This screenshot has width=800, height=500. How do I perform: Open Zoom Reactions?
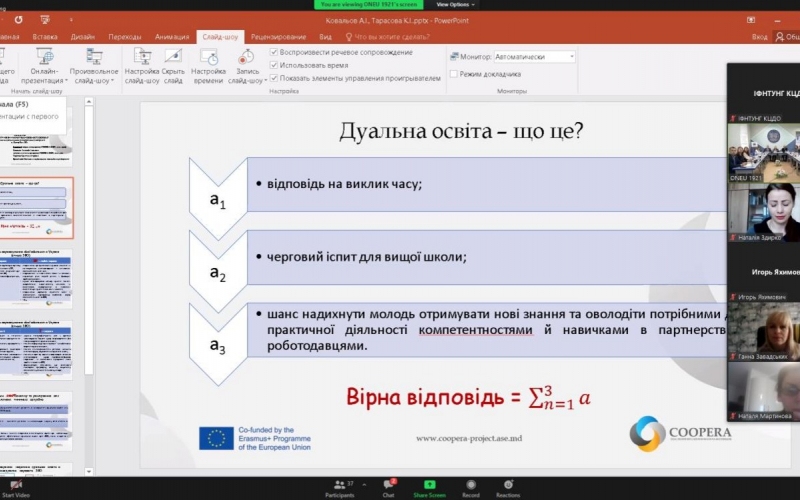click(508, 488)
